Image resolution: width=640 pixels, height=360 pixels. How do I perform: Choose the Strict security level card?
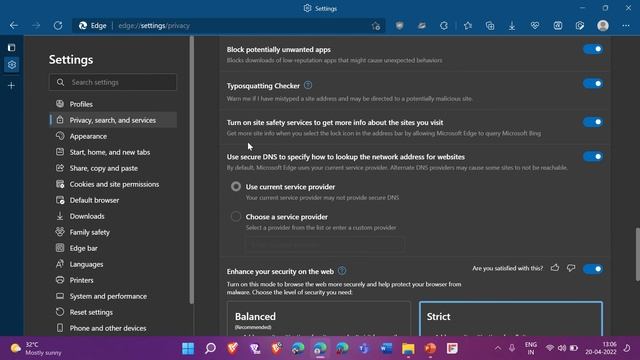pyautogui.click(x=511, y=319)
